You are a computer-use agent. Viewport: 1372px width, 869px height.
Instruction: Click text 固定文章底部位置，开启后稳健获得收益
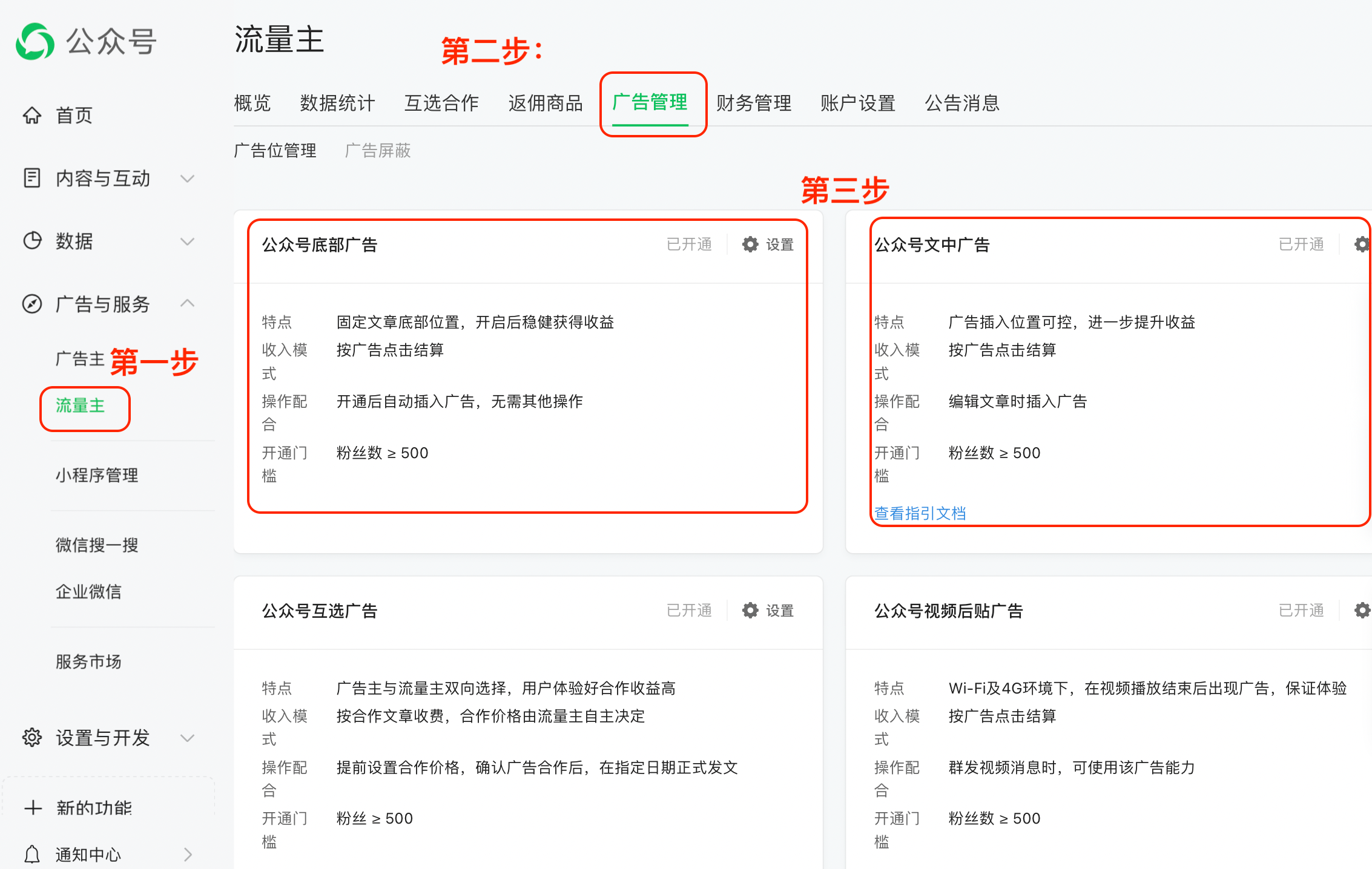[475, 322]
